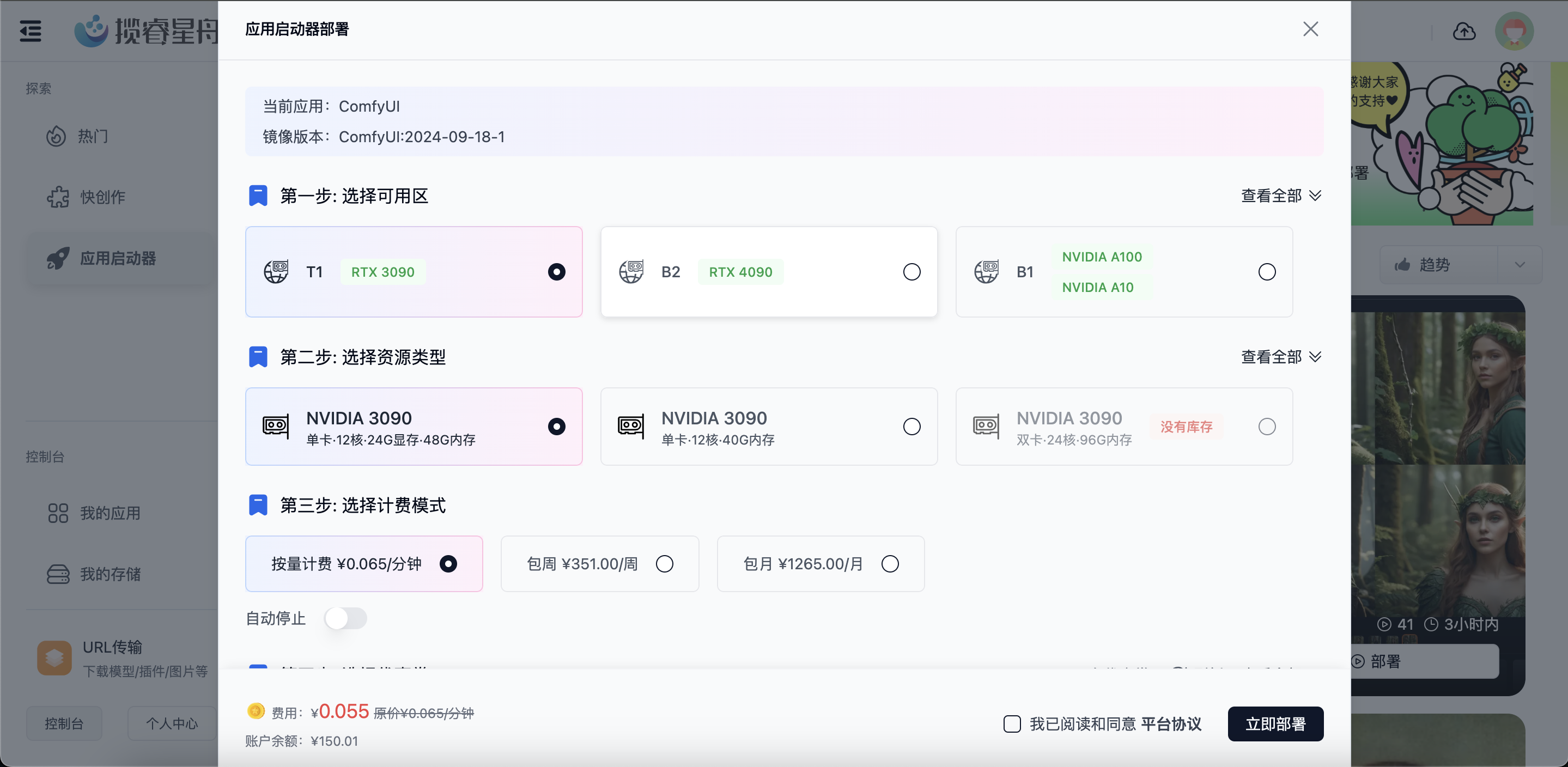Click GPU icon of 40G内存 NVIDIA 3090 card
The image size is (1568, 767).
click(x=631, y=426)
